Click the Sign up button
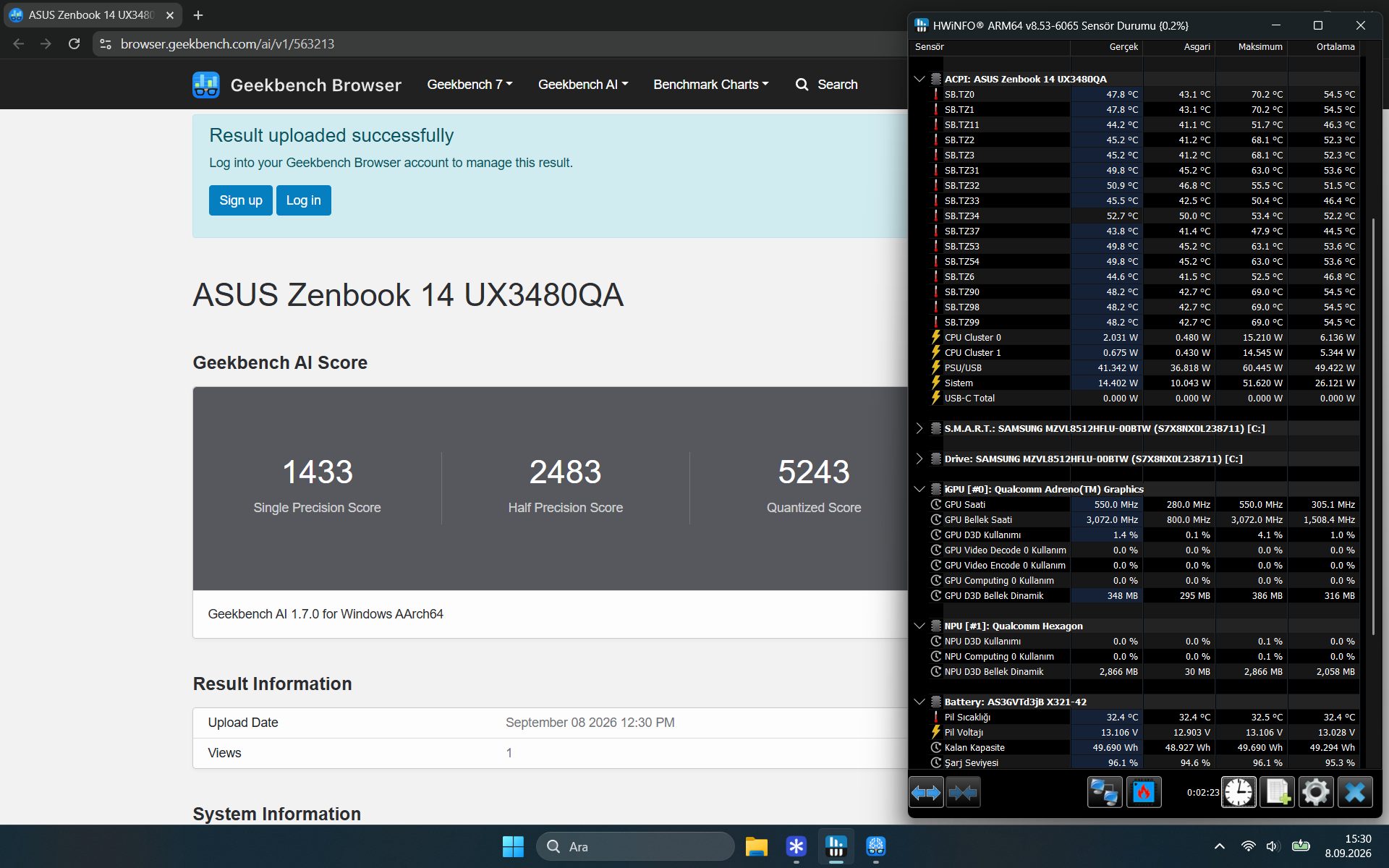The width and height of the screenshot is (1389, 868). click(x=241, y=200)
